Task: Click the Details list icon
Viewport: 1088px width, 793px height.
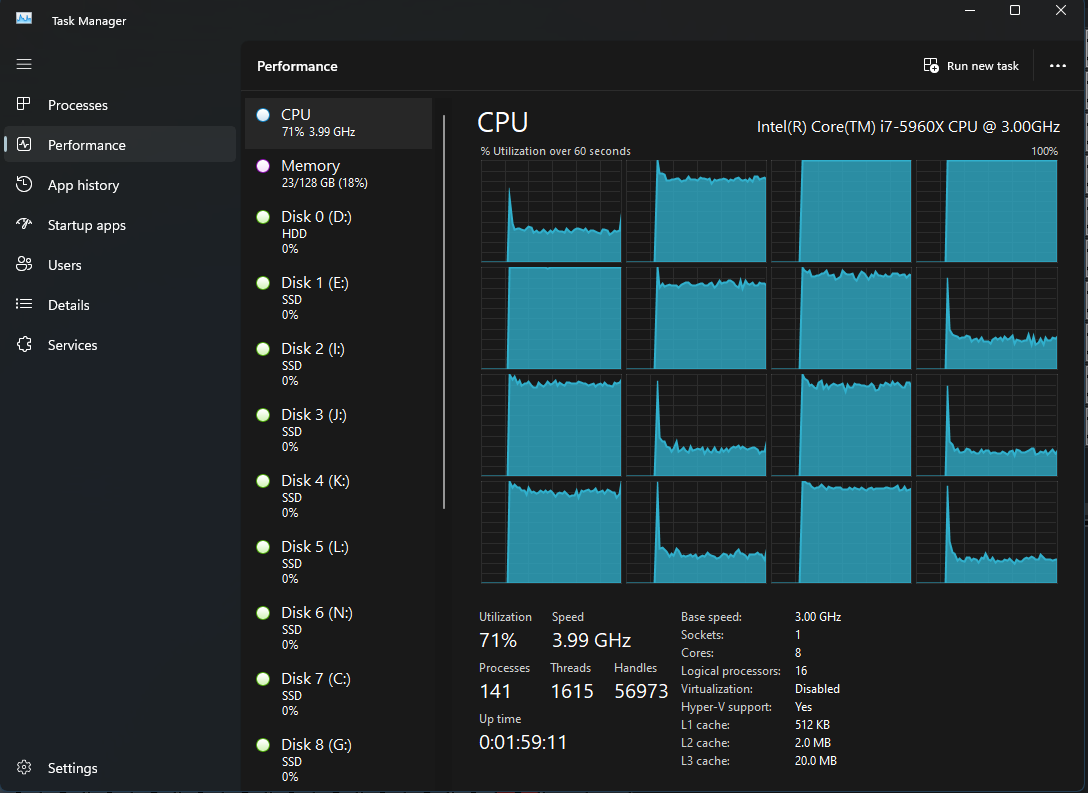Action: [x=24, y=304]
